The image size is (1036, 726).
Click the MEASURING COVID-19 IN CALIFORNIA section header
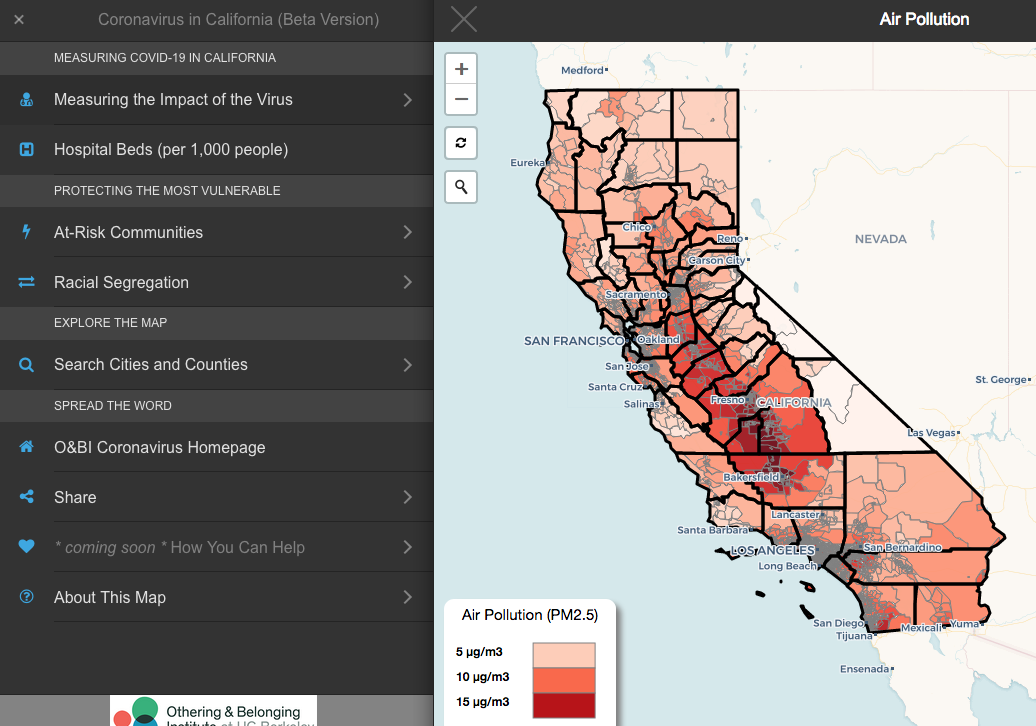click(x=165, y=58)
